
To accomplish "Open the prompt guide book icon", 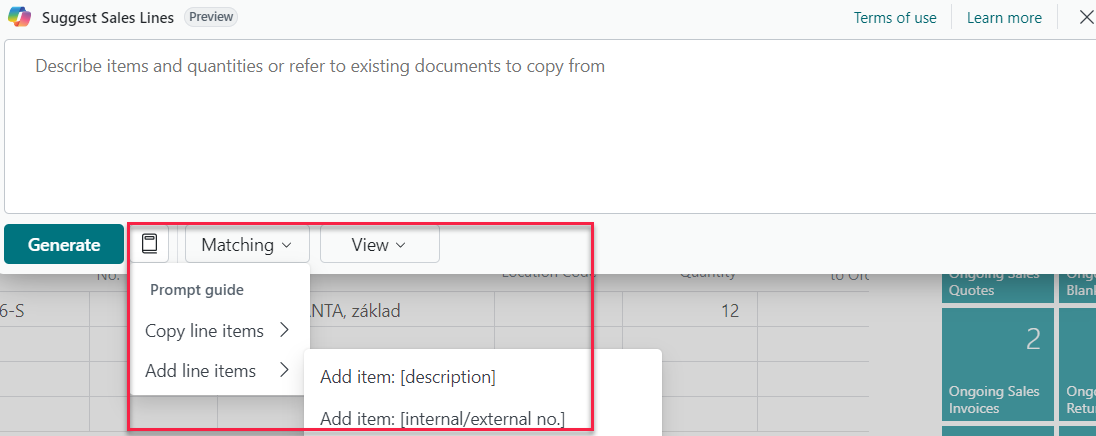I will pos(150,244).
